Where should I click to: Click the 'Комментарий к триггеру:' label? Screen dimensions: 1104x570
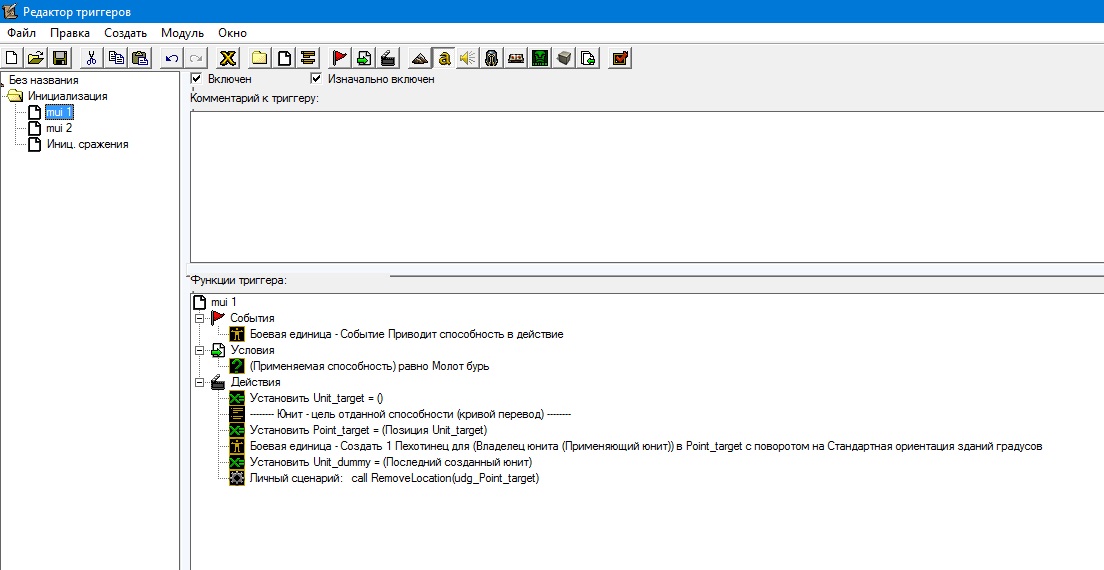coord(254,98)
